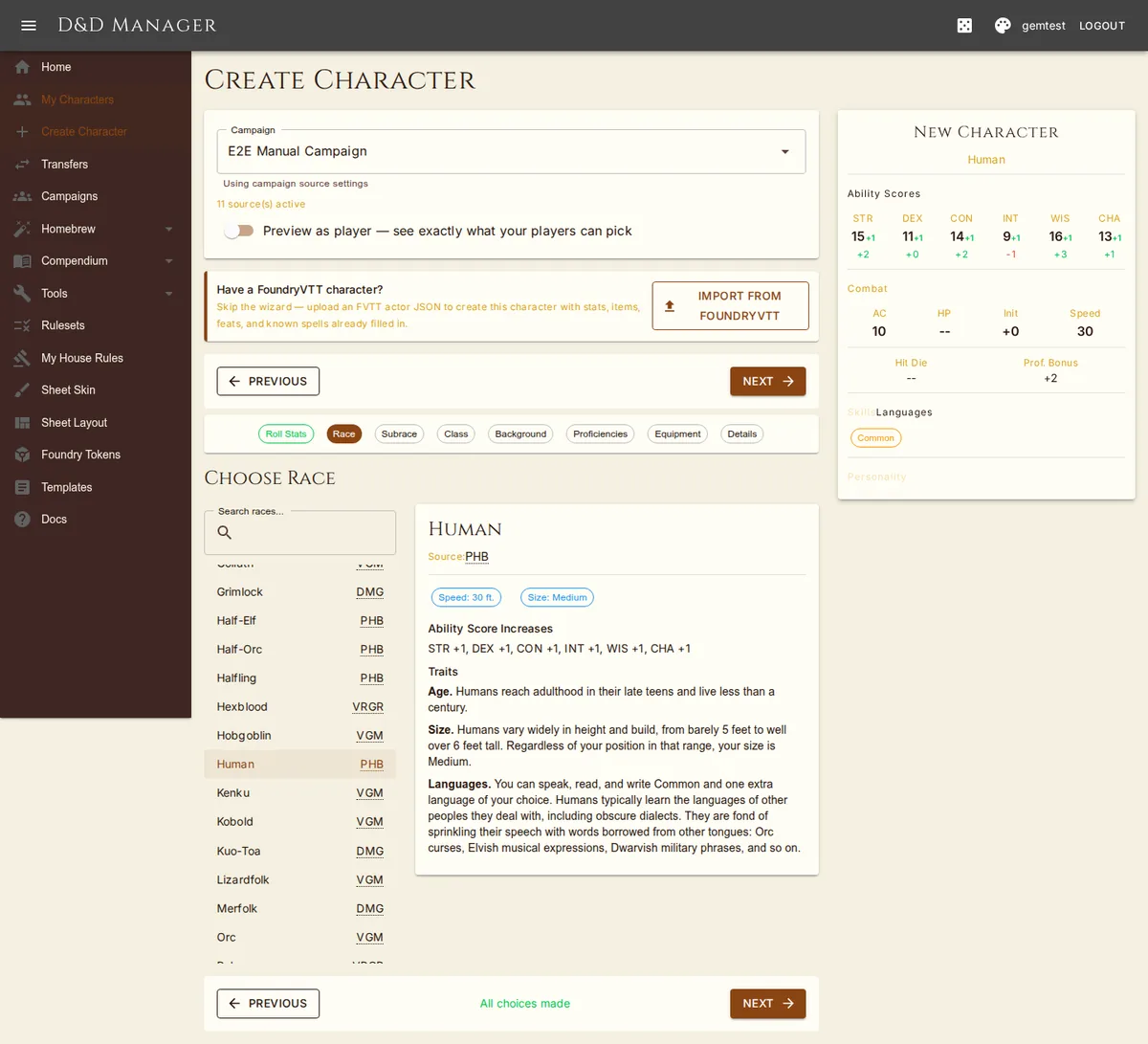Click the top PREVIOUS button
Screen dimensions: 1148x1044
click(268, 381)
